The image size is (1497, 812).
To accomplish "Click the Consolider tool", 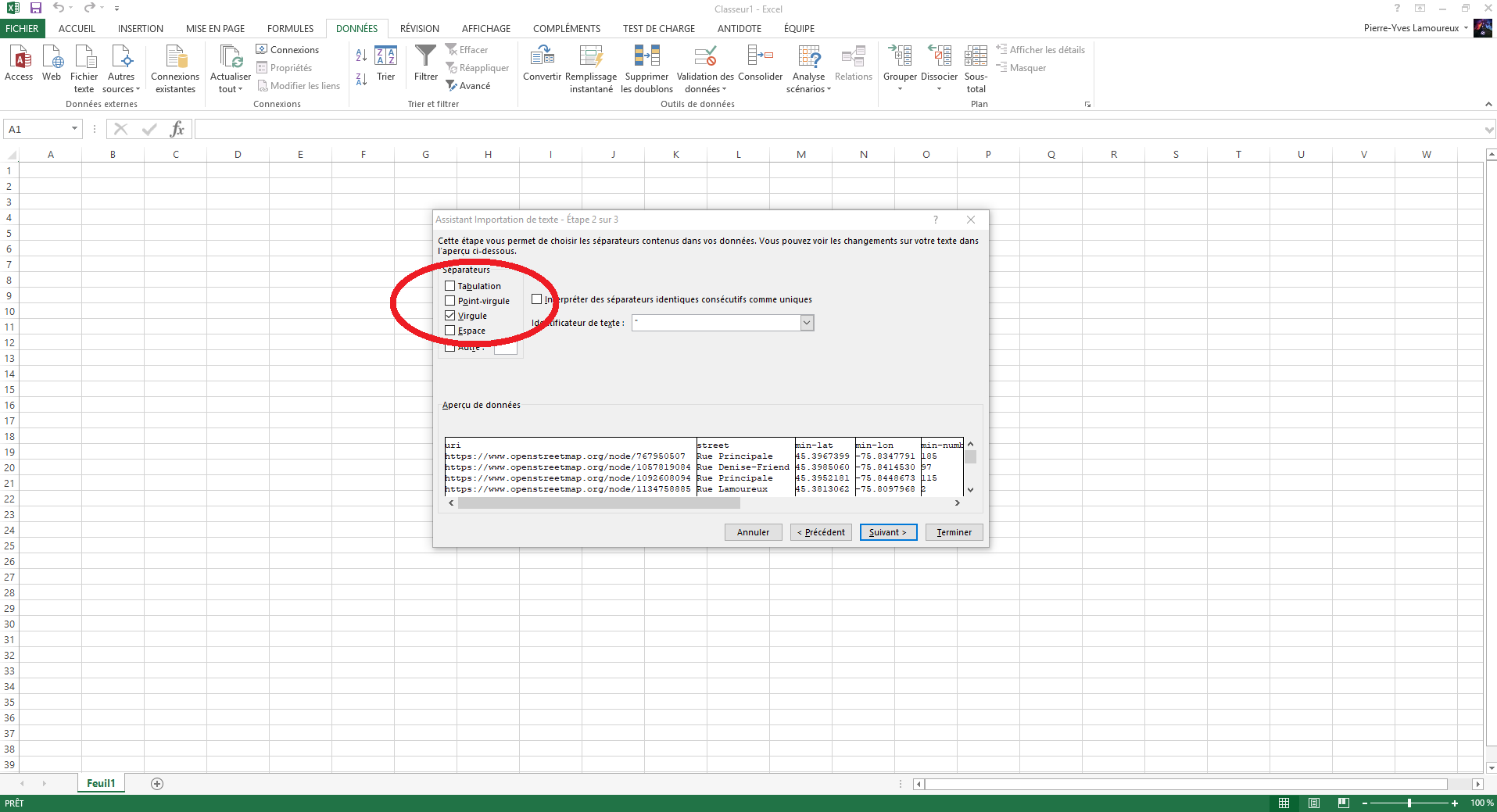I will coord(760,63).
